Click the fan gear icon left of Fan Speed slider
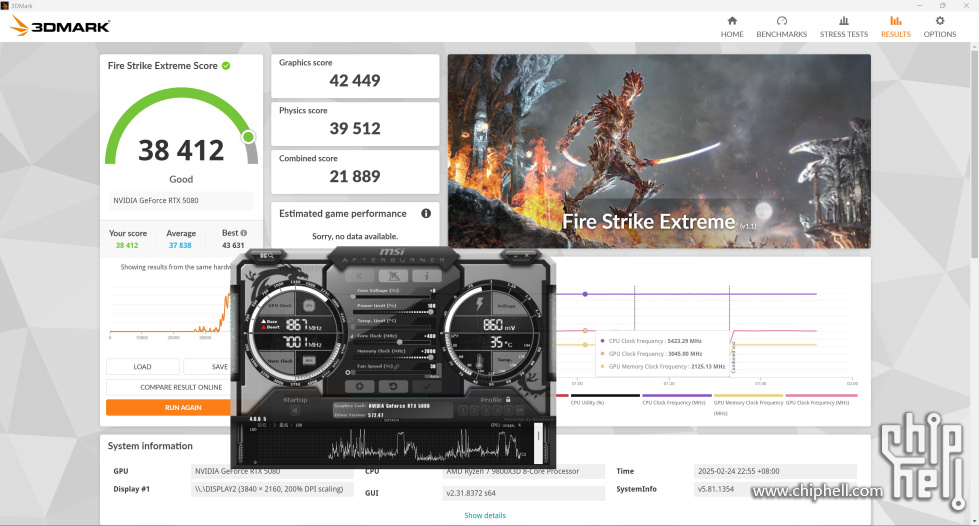This screenshot has height=526, width=979. [347, 373]
